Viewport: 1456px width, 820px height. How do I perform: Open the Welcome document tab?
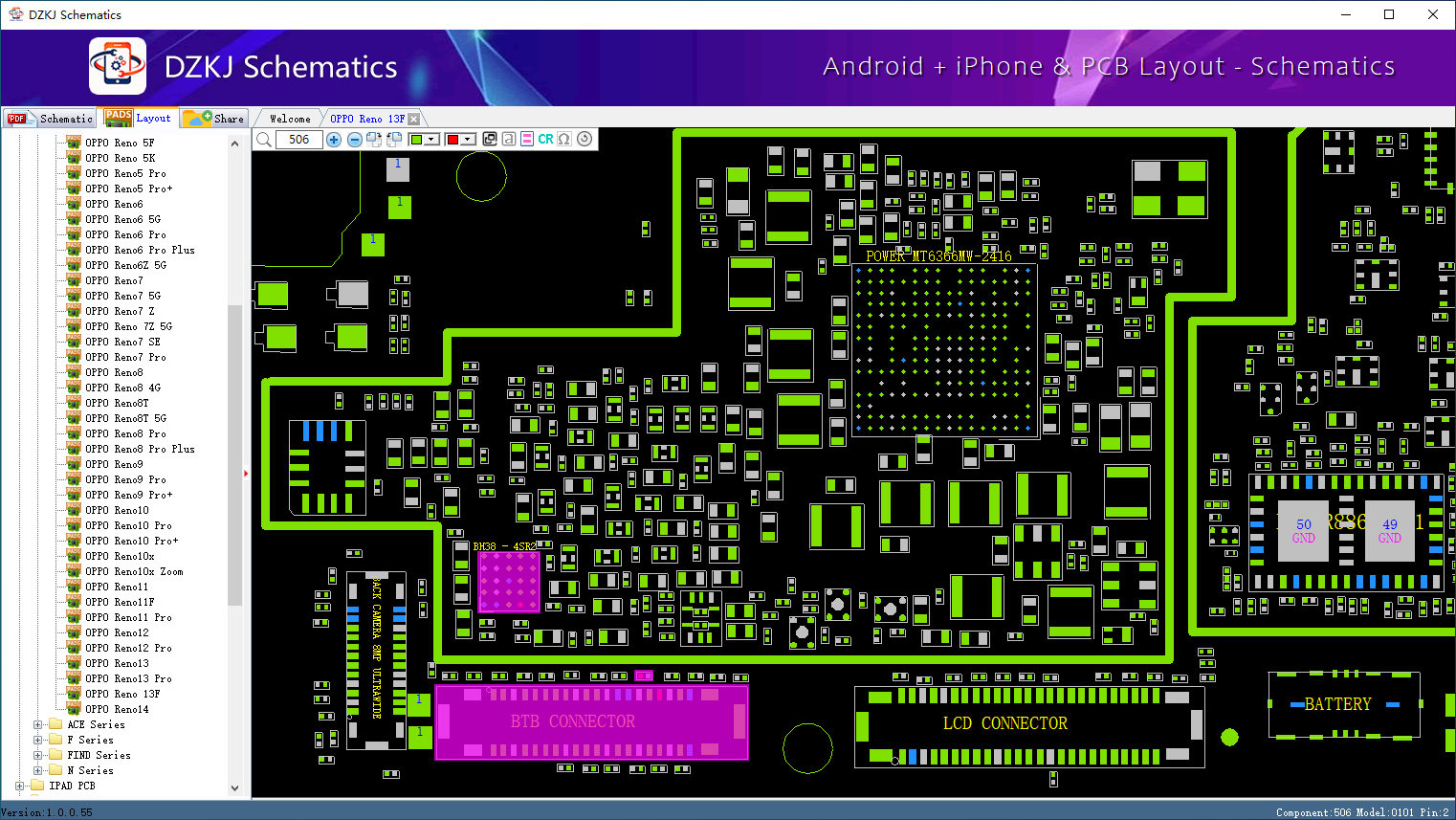(x=290, y=119)
